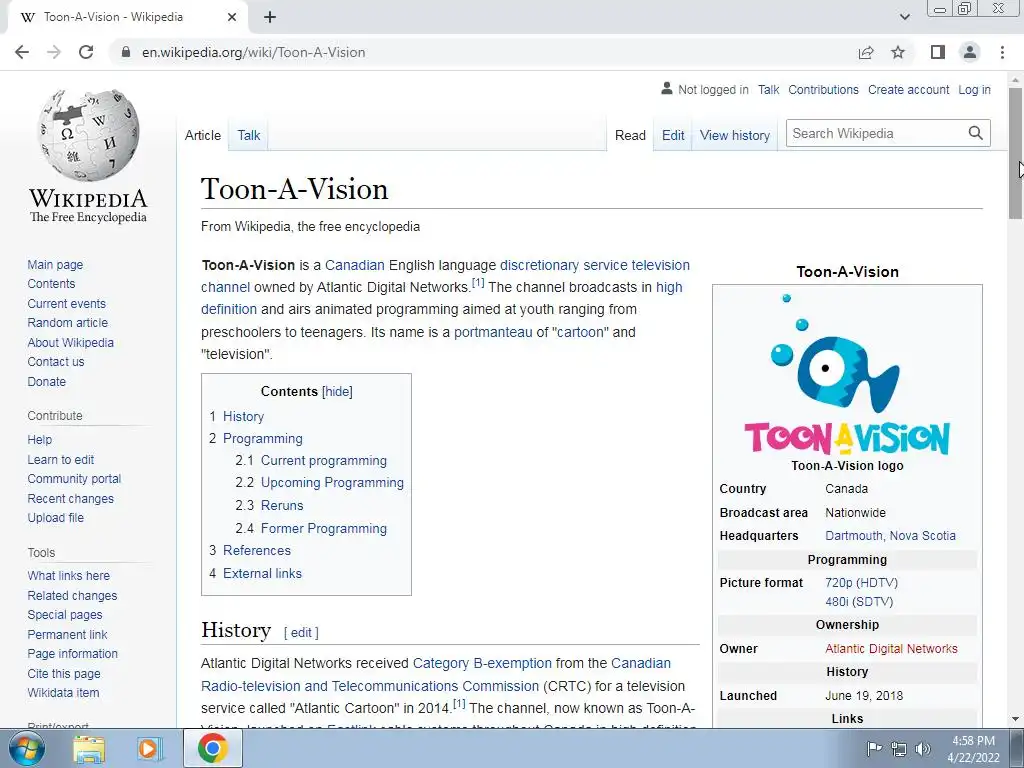Open the user Talk link at top
The image size is (1024, 768).
[x=769, y=90]
